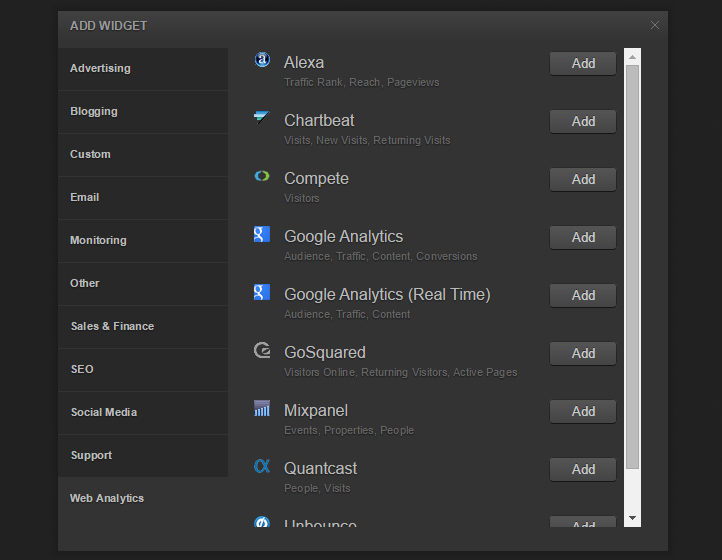Add the Quantcast widget
This screenshot has width=722, height=560.
tap(583, 469)
